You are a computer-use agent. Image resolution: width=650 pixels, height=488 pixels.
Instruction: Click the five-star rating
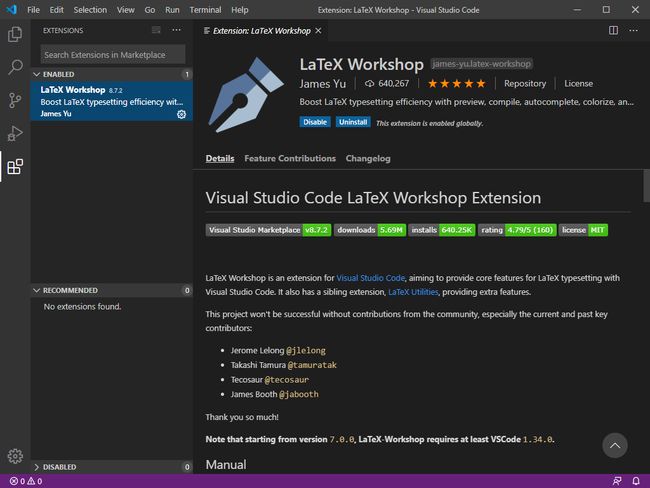coord(456,84)
